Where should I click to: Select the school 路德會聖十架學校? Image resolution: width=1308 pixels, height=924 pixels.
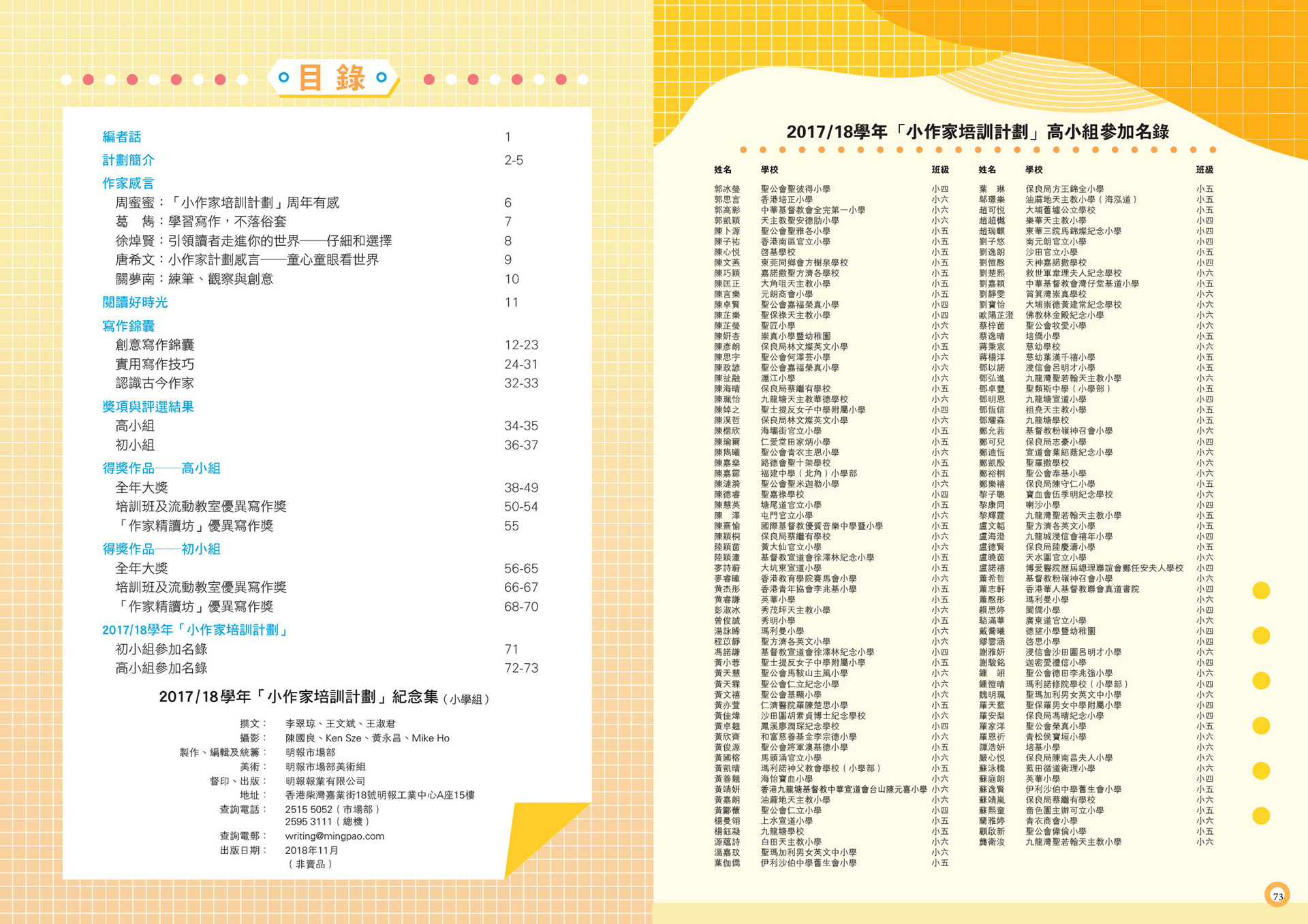796,462
